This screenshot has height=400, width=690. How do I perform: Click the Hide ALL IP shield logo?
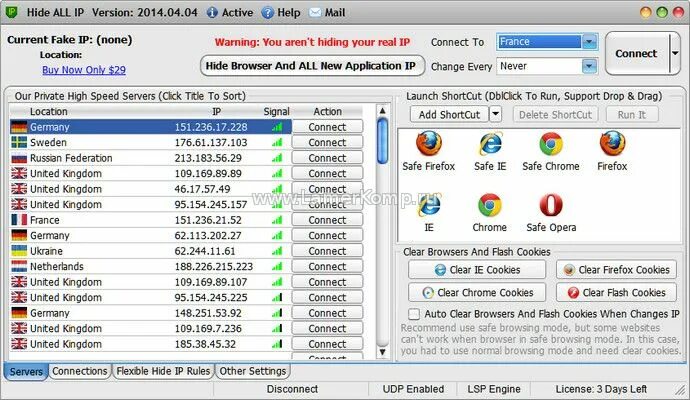point(11,12)
